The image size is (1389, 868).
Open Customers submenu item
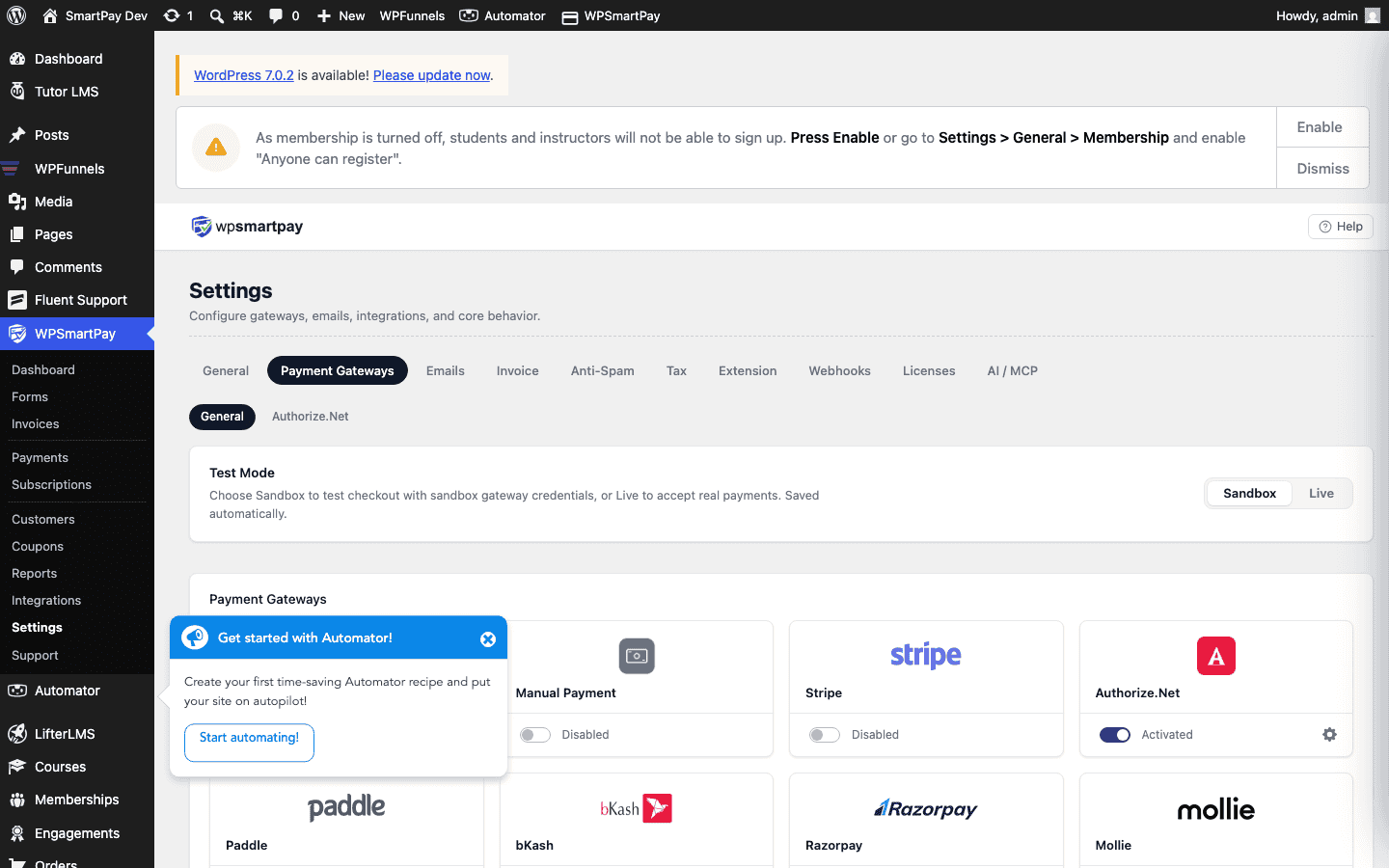point(43,520)
